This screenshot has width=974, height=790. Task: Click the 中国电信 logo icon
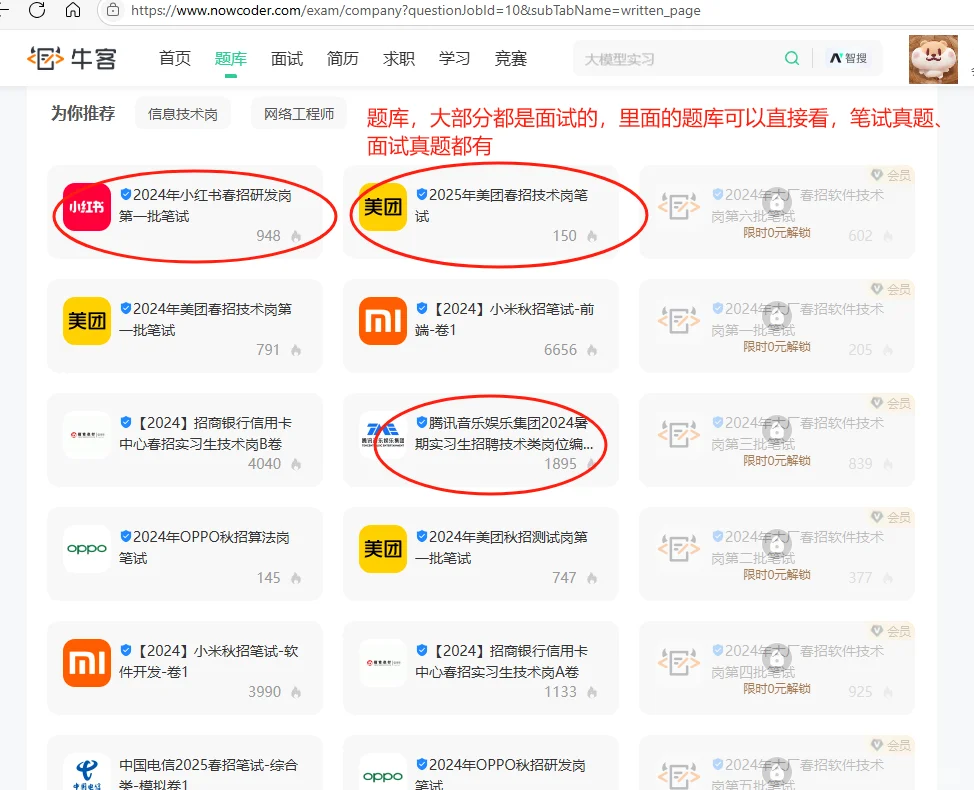[x=87, y=774]
